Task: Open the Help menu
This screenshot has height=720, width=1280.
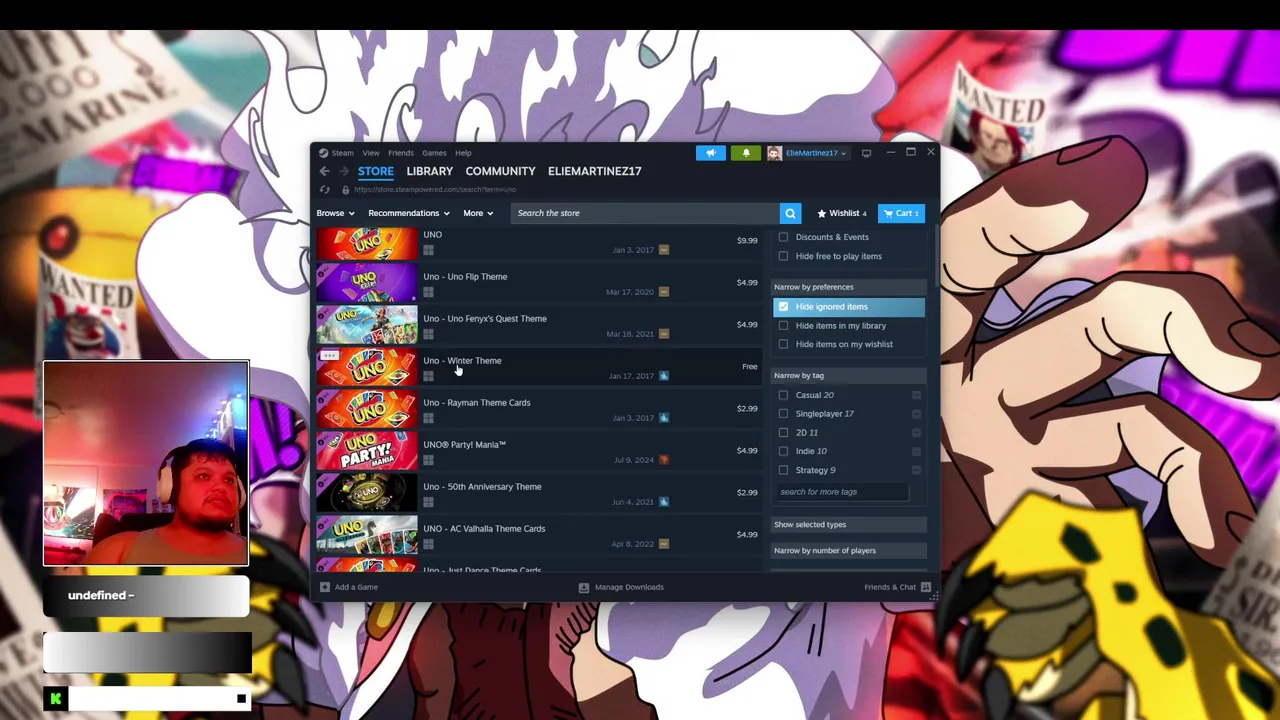Action: [x=463, y=153]
